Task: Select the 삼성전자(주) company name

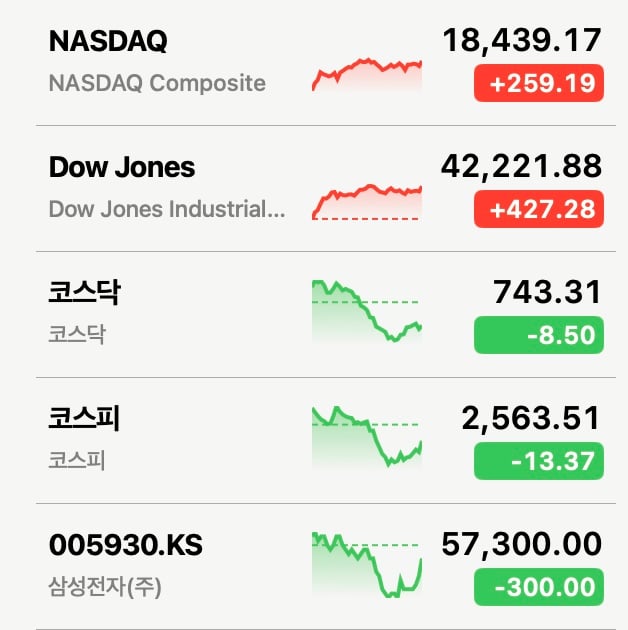Action: (105, 587)
